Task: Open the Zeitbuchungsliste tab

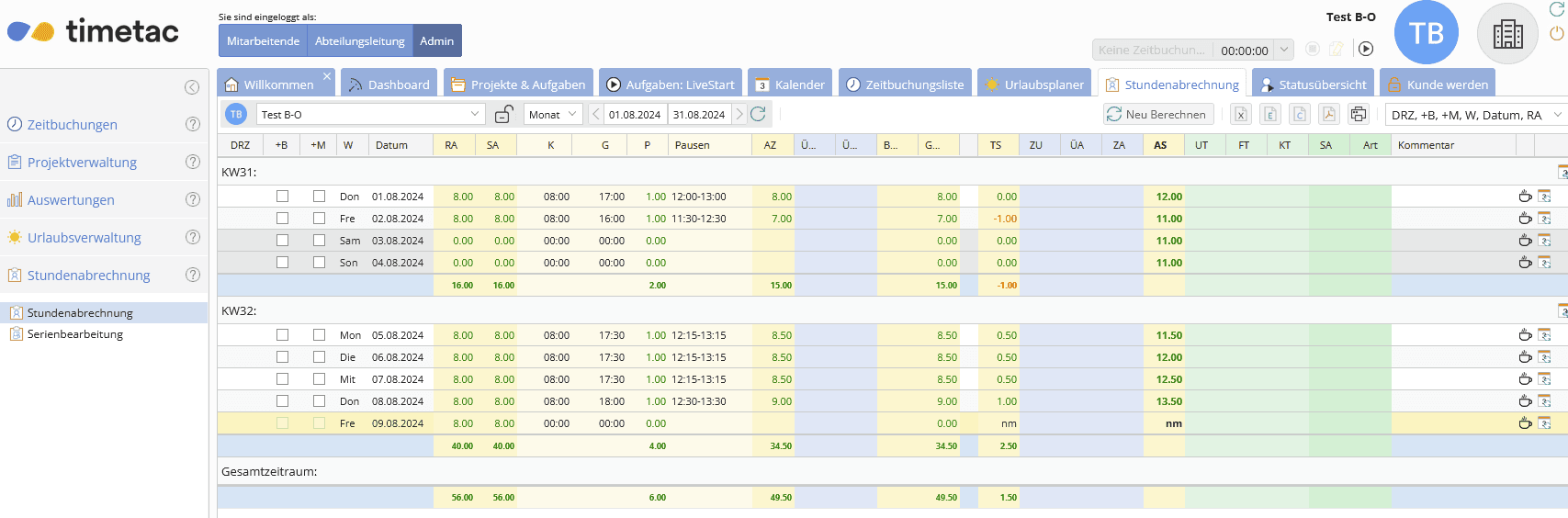Action: 905,84
